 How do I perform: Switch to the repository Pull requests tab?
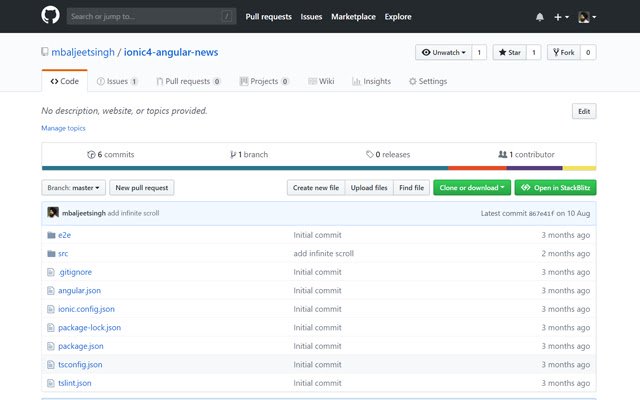188,81
